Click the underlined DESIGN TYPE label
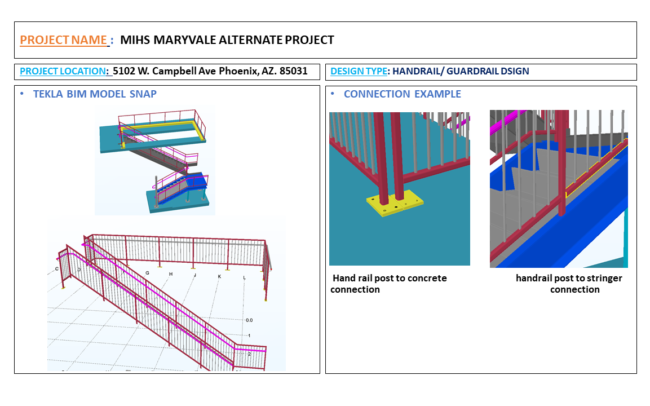The height and width of the screenshot is (406, 650). [x=359, y=72]
